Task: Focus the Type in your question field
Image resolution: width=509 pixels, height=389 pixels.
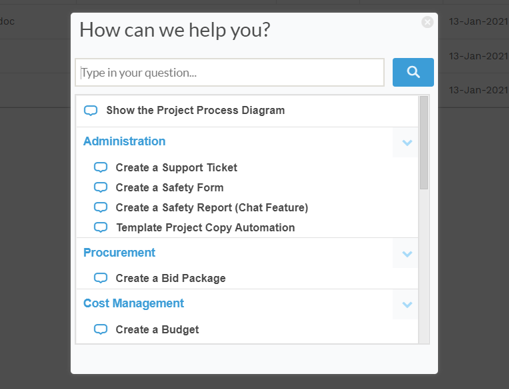Action: 230,72
